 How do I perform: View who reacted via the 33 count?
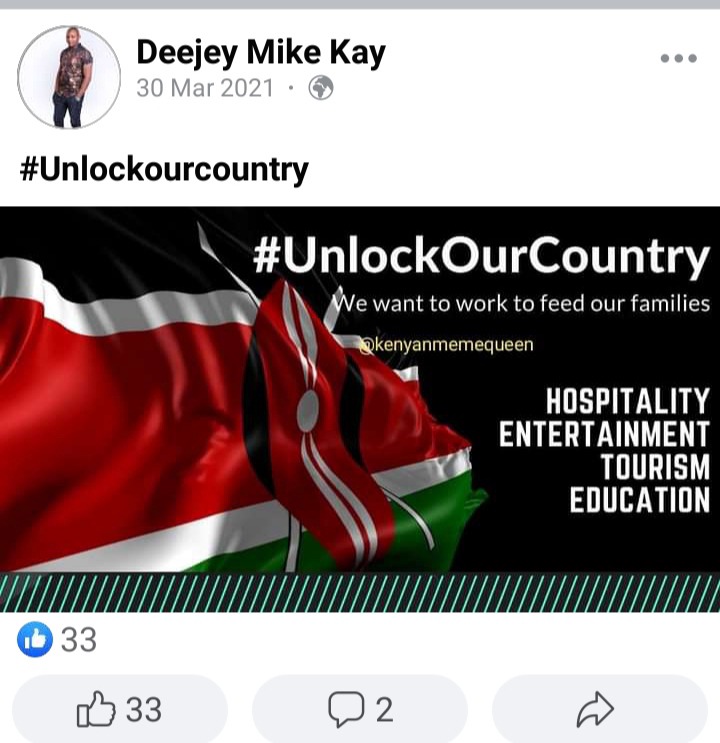point(79,640)
